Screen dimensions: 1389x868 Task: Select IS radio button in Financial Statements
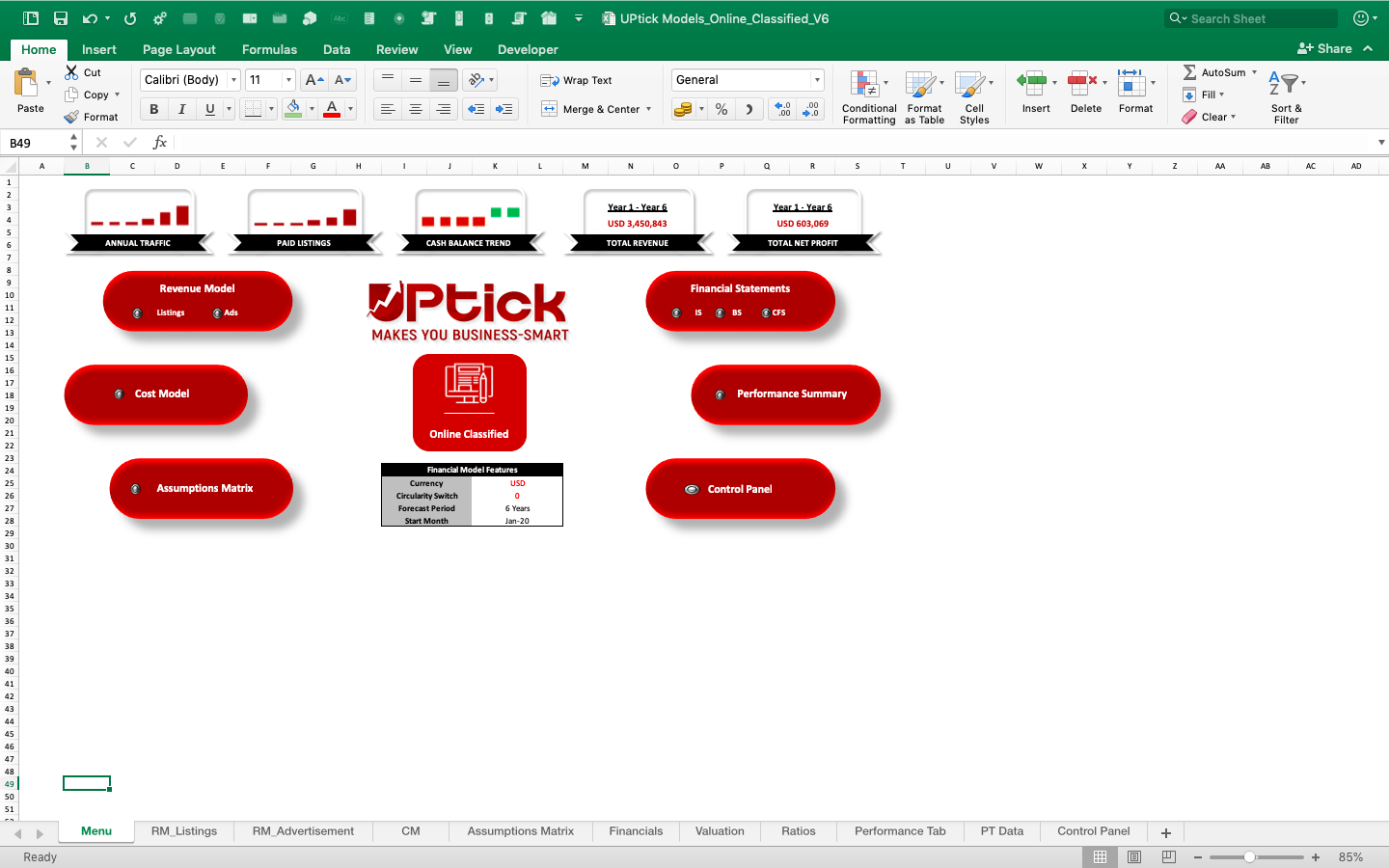tap(676, 313)
